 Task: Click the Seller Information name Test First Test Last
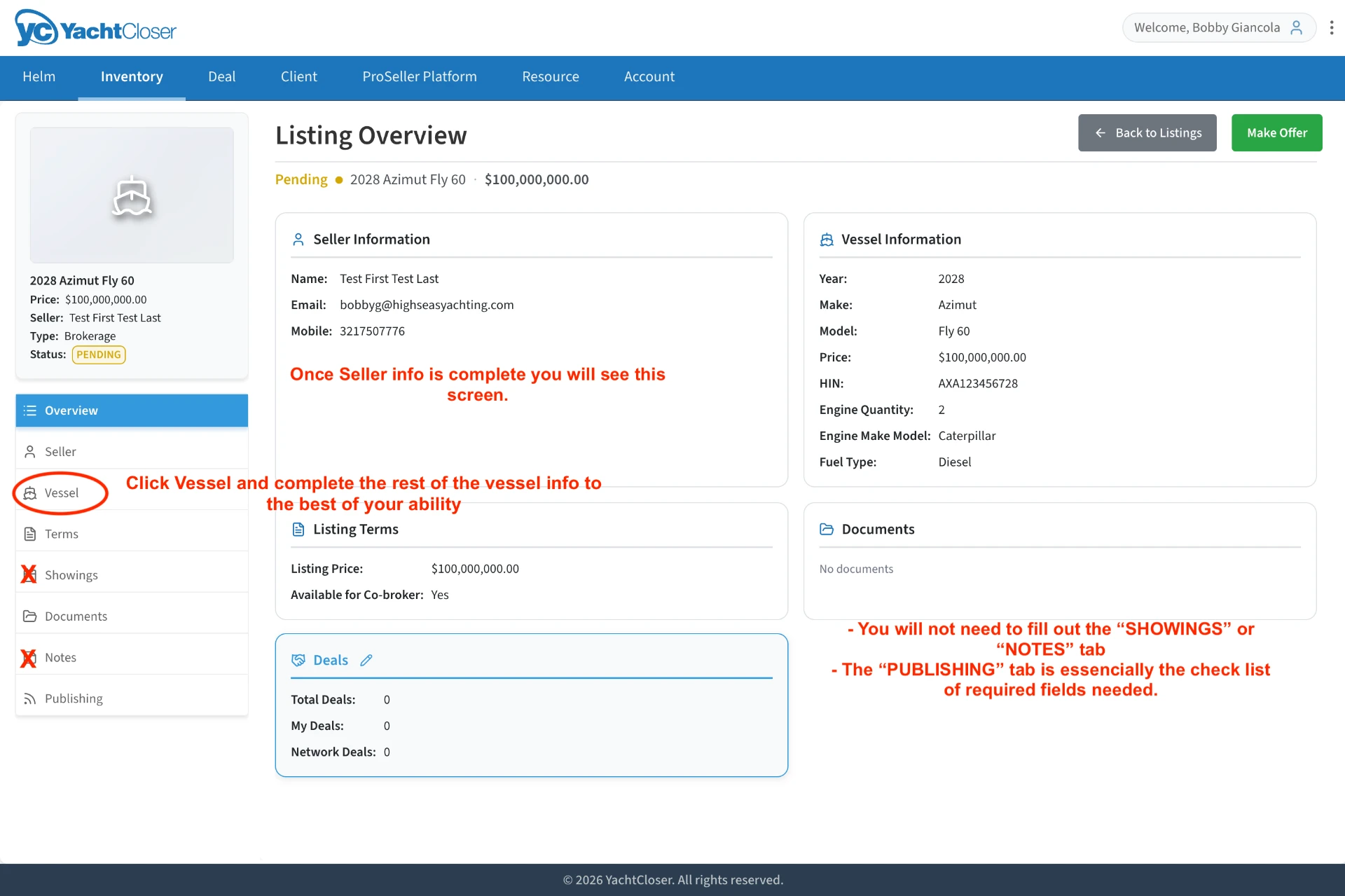coord(389,279)
